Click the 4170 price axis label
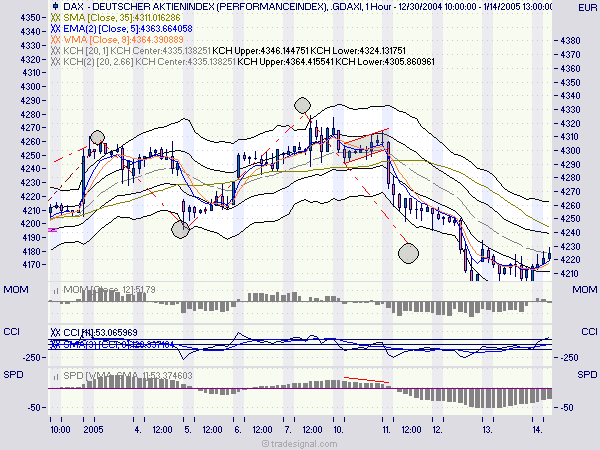600x450 pixels. [x=31, y=264]
